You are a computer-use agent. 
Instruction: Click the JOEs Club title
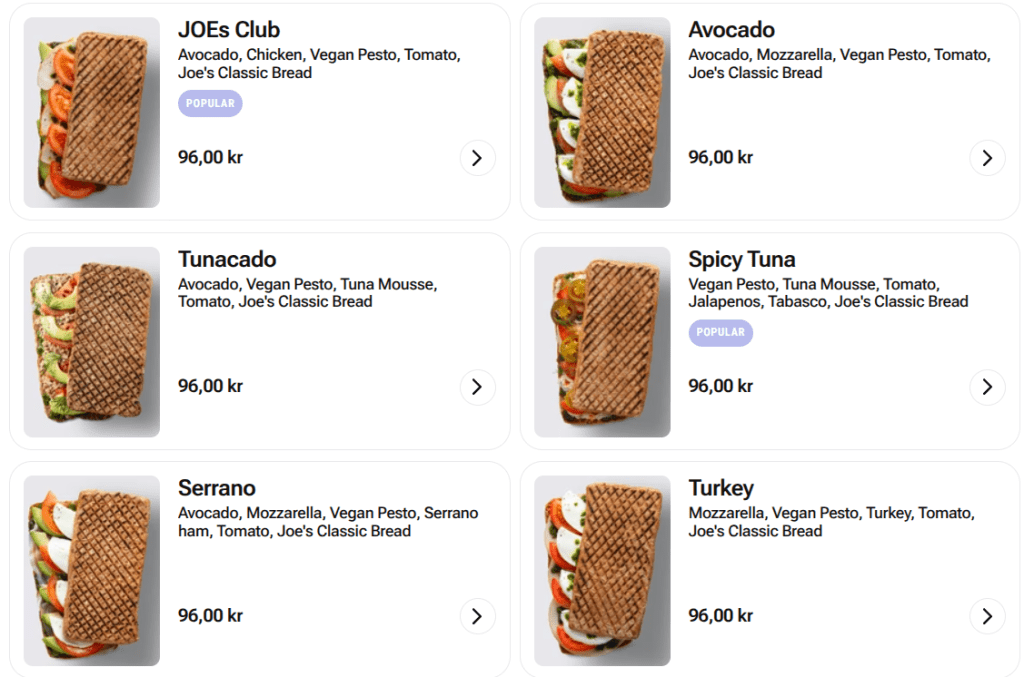[x=229, y=30]
